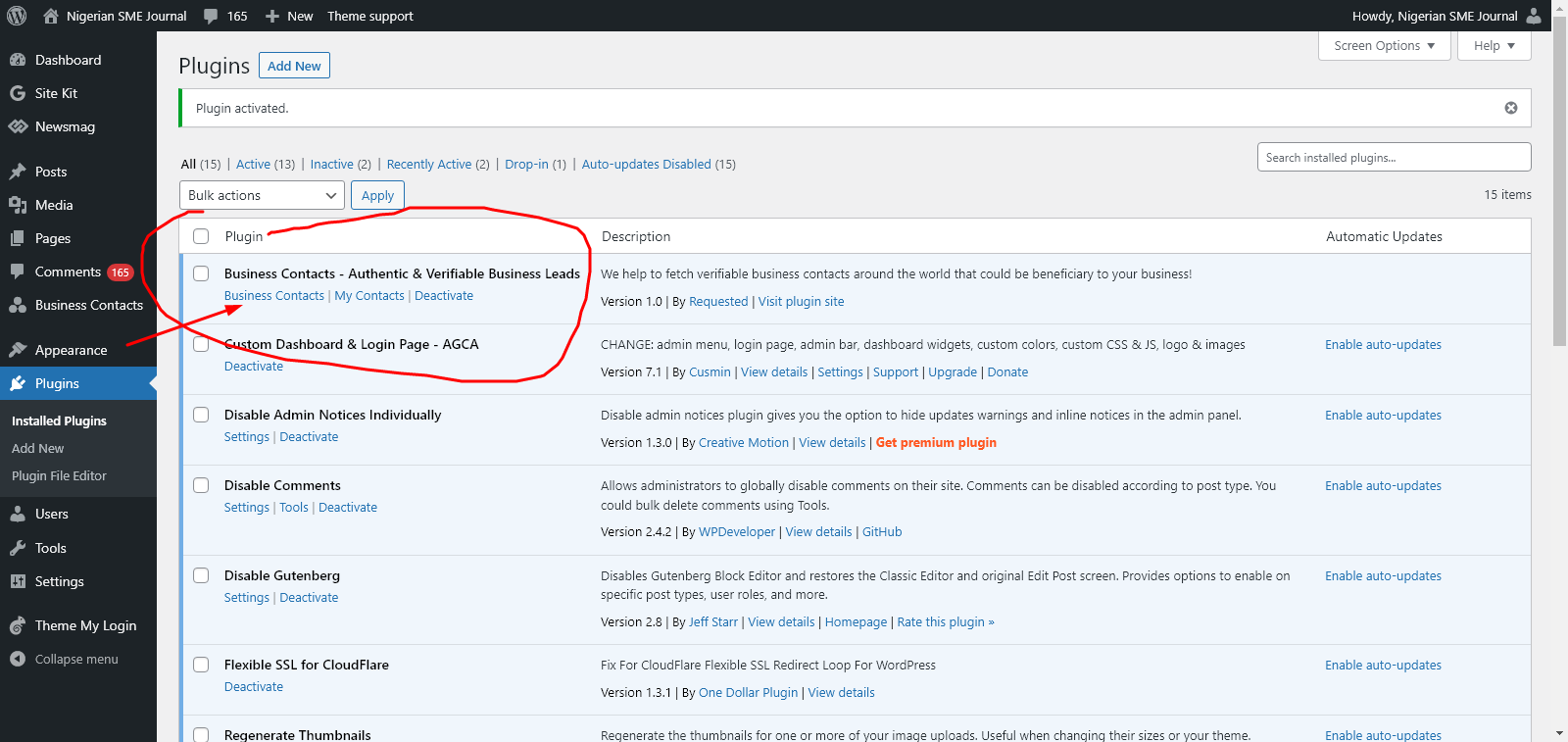Show the Drop-in (1) plugins

(535, 165)
